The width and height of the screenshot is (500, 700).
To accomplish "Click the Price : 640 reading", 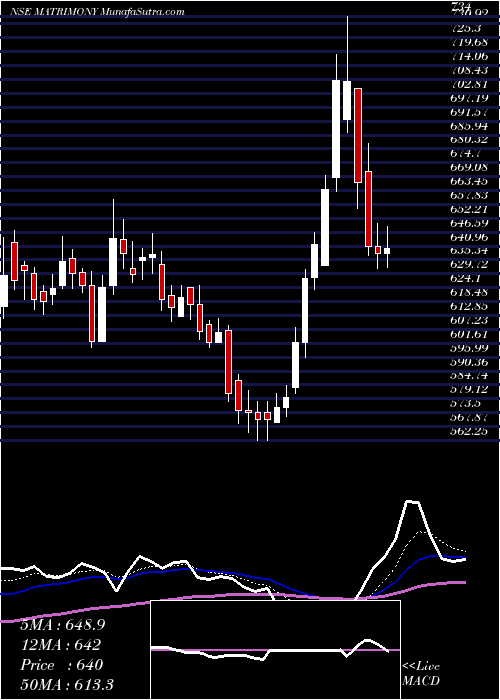I will coord(62,665).
